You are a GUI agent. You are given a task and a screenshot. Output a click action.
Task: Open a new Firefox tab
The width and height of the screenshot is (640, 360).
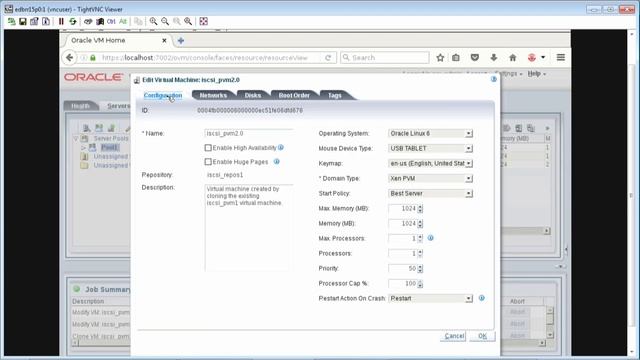click(x=181, y=40)
